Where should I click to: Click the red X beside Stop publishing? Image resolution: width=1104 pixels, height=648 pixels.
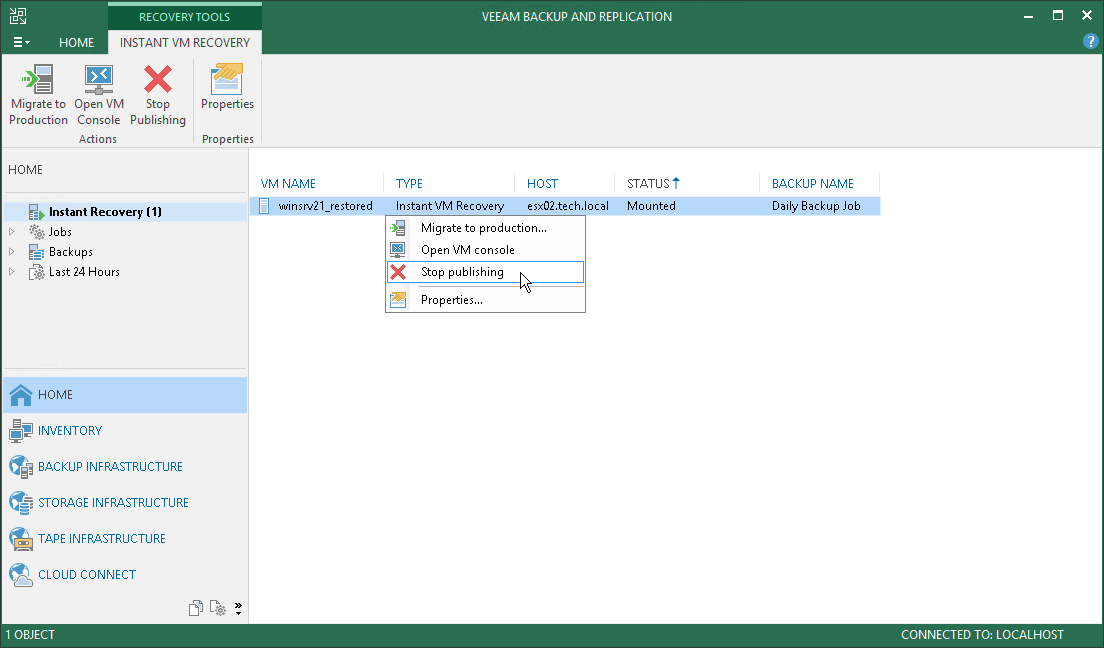(398, 272)
